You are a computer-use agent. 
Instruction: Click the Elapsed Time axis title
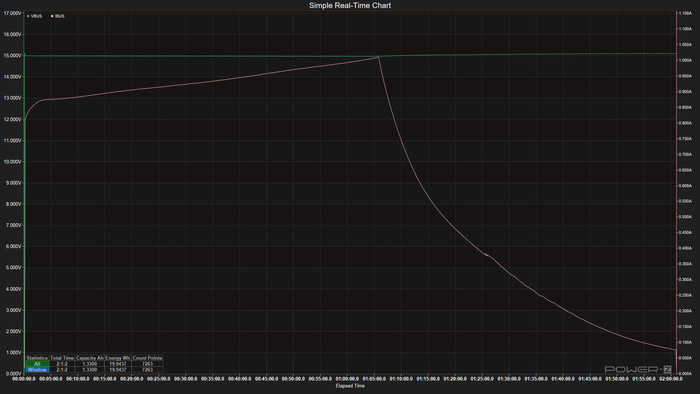(350, 386)
